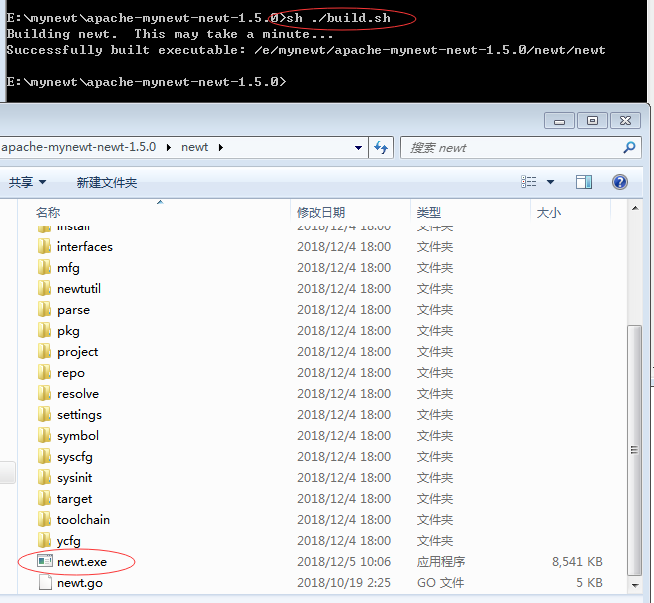Select the newt.go file icon

coord(45,582)
